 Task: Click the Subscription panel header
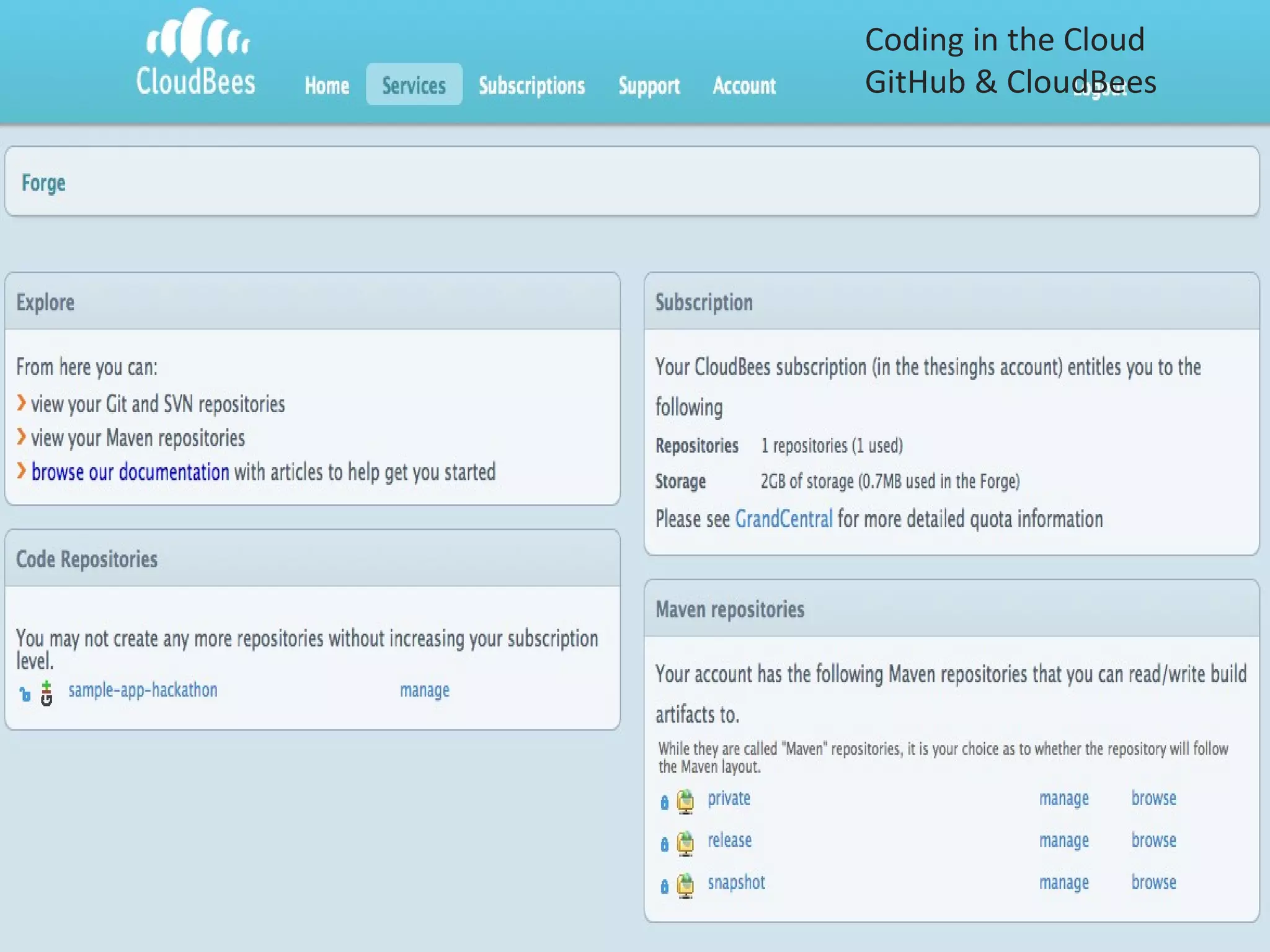[952, 301]
